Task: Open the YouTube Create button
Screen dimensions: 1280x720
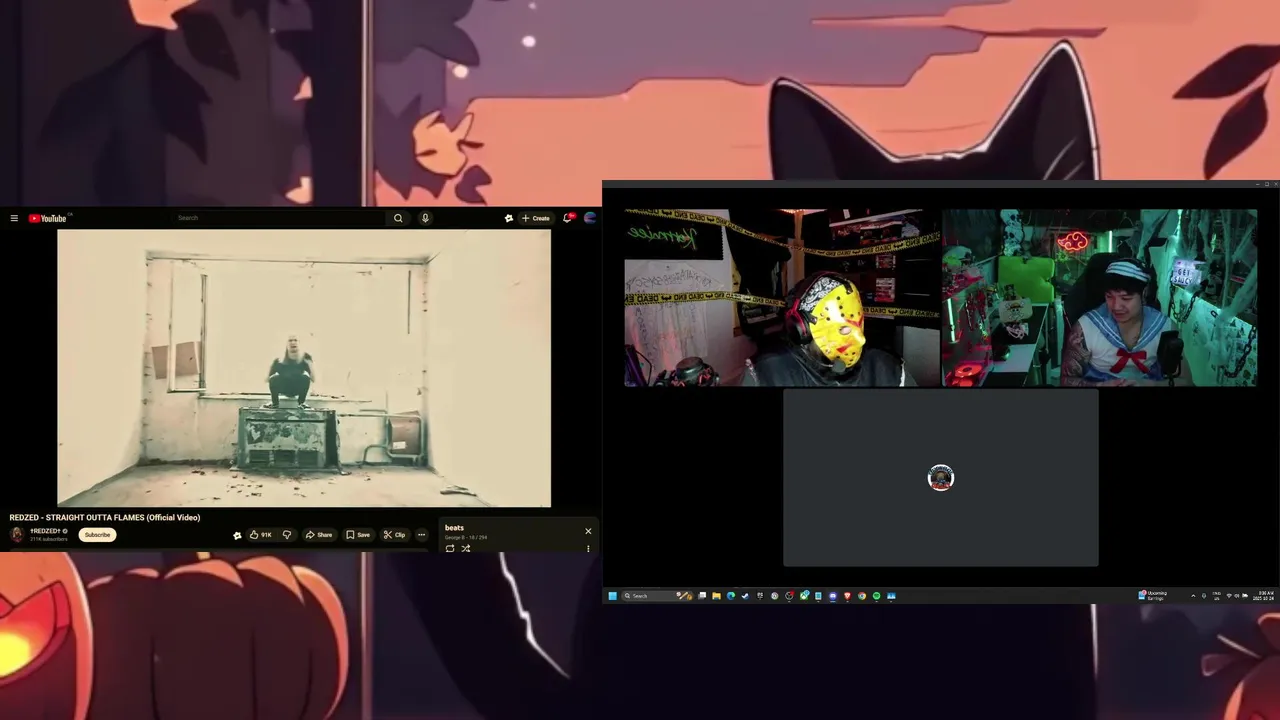Action: (x=535, y=218)
